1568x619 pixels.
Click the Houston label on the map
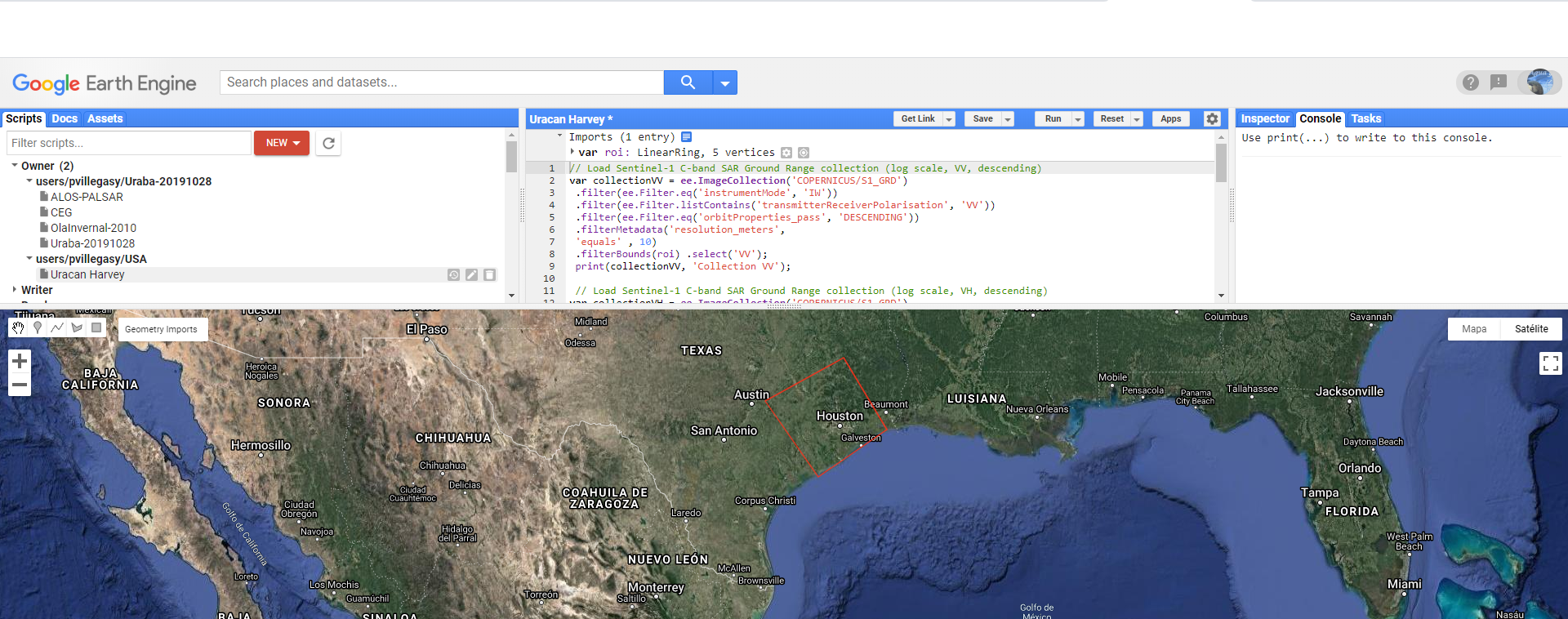(840, 416)
